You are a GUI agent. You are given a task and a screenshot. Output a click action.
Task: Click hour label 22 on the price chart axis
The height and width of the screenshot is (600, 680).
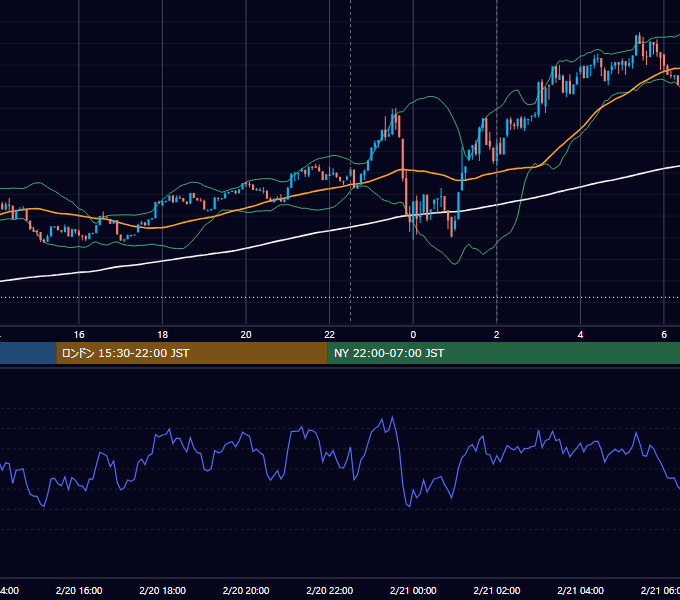330,335
